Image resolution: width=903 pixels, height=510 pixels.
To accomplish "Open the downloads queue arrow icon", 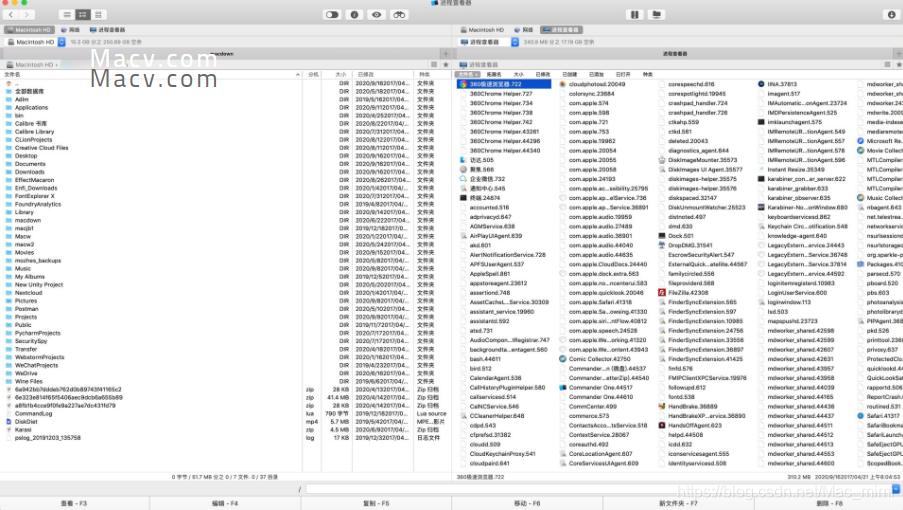I will (x=891, y=14).
